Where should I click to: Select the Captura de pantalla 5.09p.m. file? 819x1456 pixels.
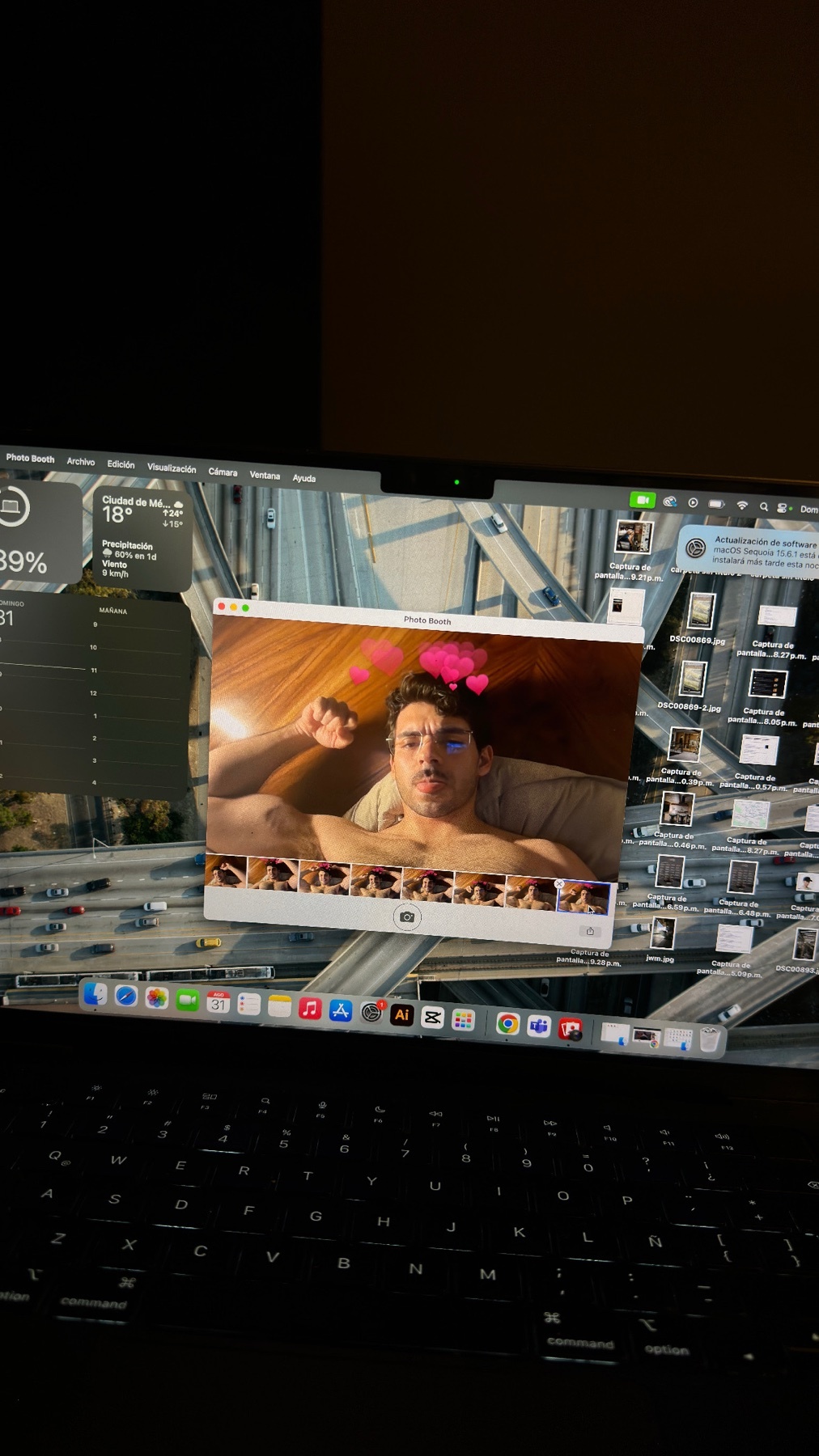tap(734, 939)
